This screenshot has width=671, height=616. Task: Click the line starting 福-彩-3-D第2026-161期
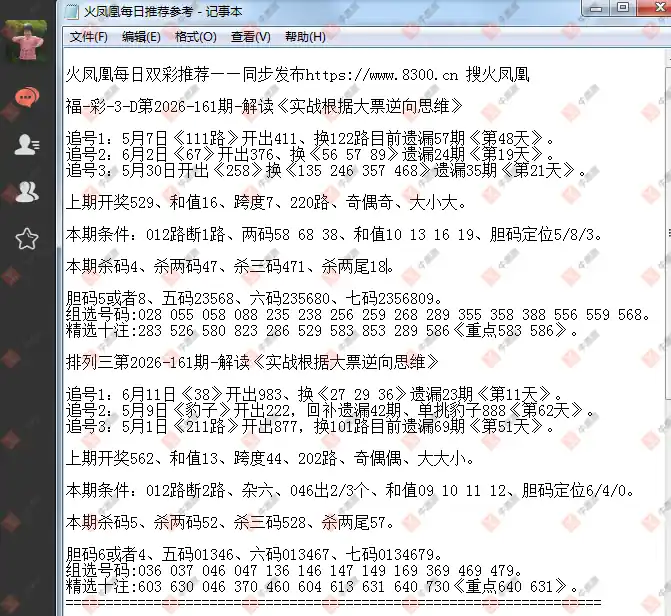pos(264,107)
